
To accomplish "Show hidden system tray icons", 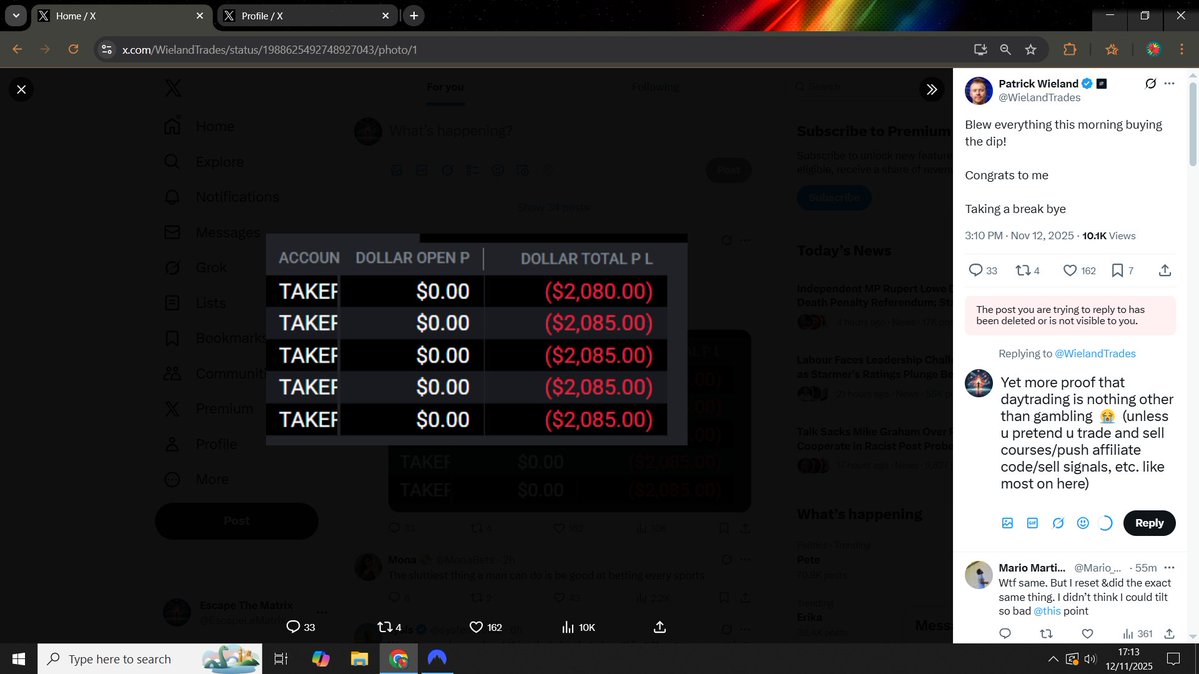I will (1053, 659).
